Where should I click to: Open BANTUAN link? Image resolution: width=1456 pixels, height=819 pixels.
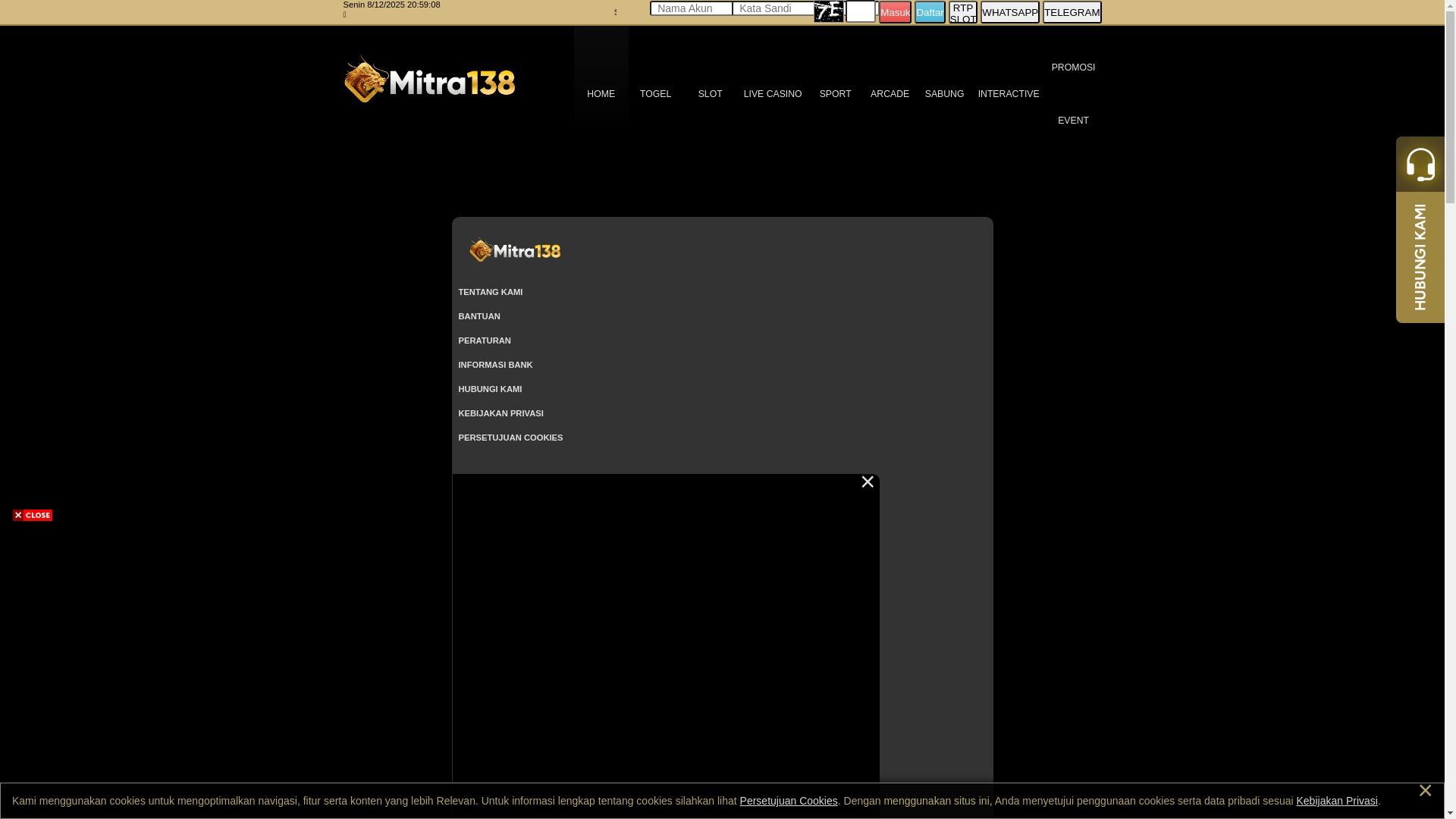tap(479, 316)
